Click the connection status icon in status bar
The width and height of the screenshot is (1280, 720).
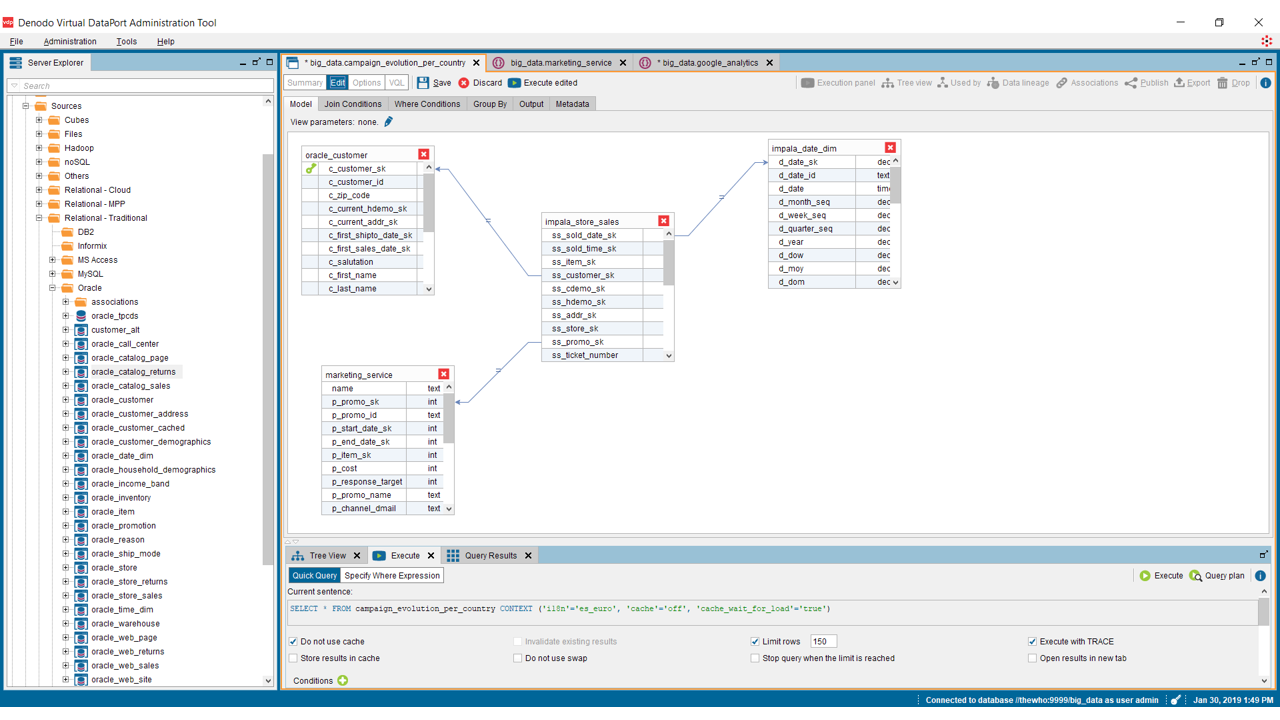tap(1176, 700)
